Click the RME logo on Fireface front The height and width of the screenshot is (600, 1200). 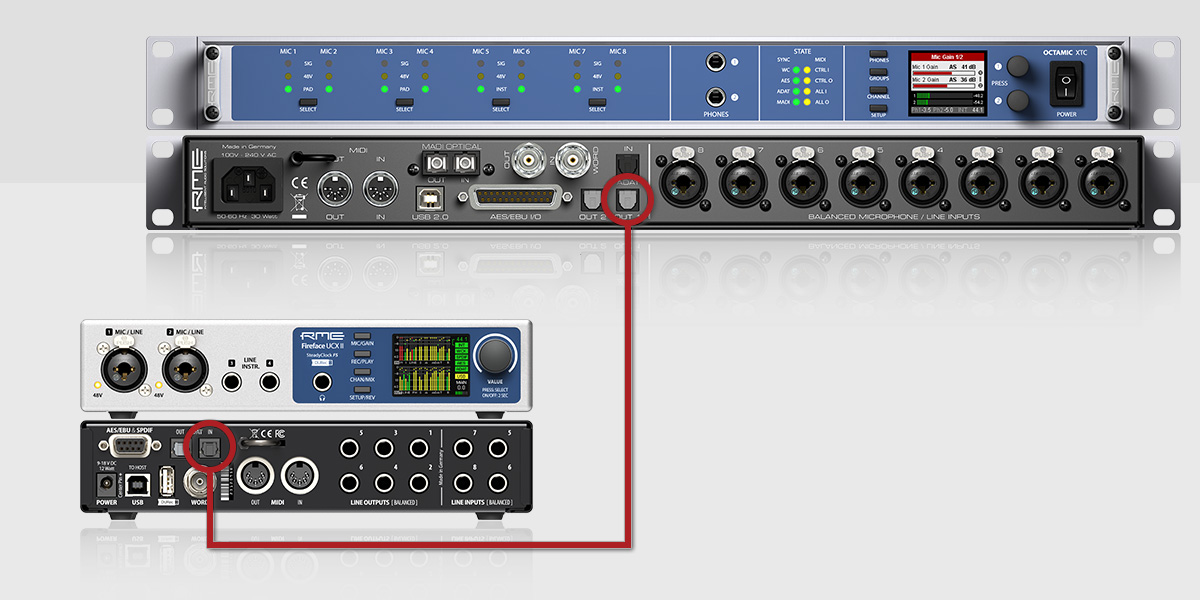point(321,335)
